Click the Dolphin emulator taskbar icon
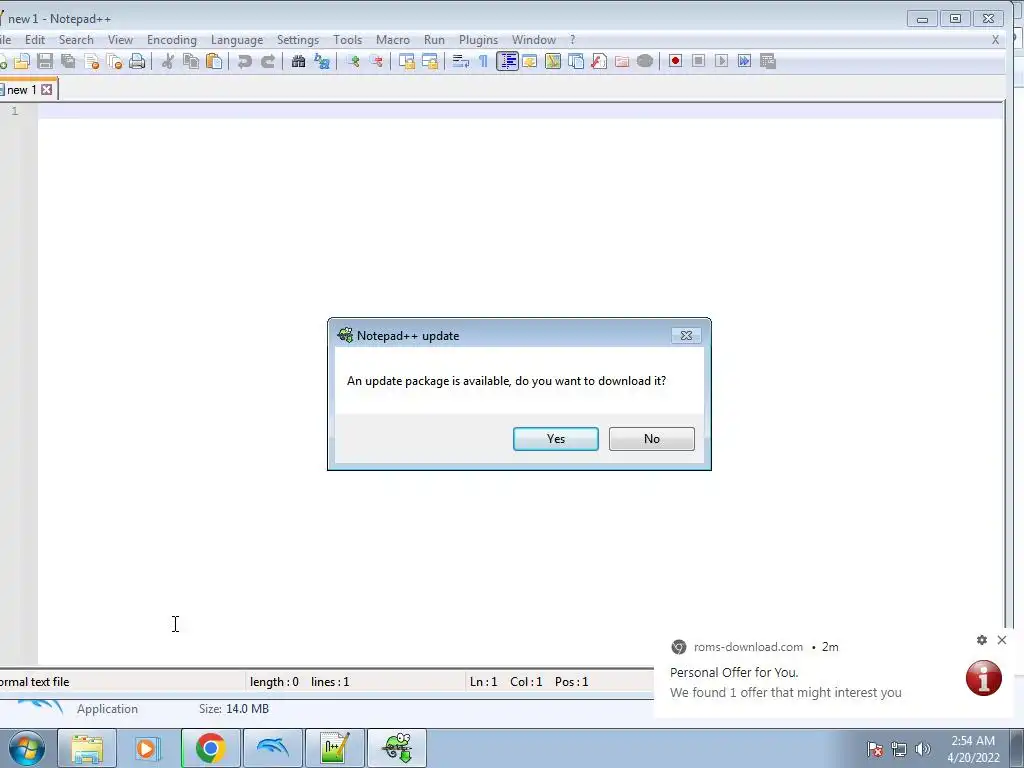1024x768 pixels. click(x=272, y=748)
